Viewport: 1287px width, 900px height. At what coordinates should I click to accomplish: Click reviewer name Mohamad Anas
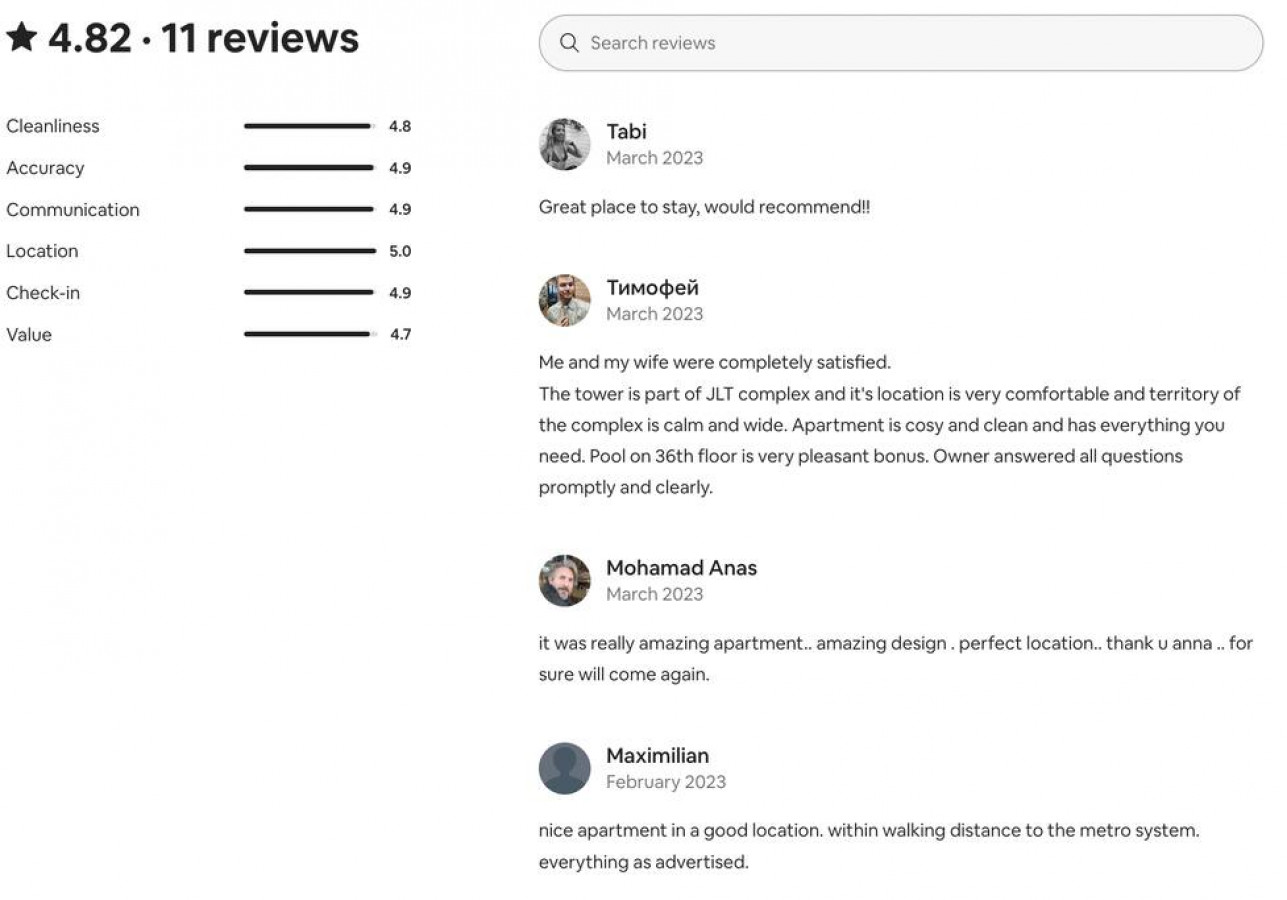pyautogui.click(x=681, y=567)
